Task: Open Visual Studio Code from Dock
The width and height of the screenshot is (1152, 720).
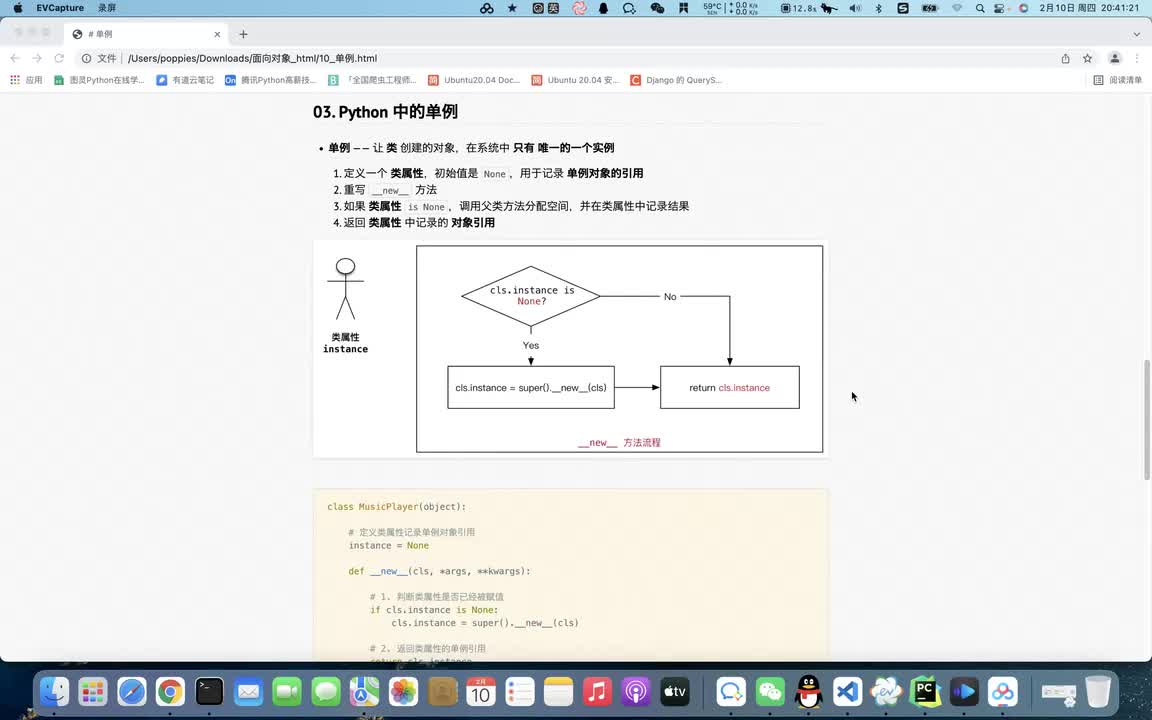Action: tap(847, 691)
